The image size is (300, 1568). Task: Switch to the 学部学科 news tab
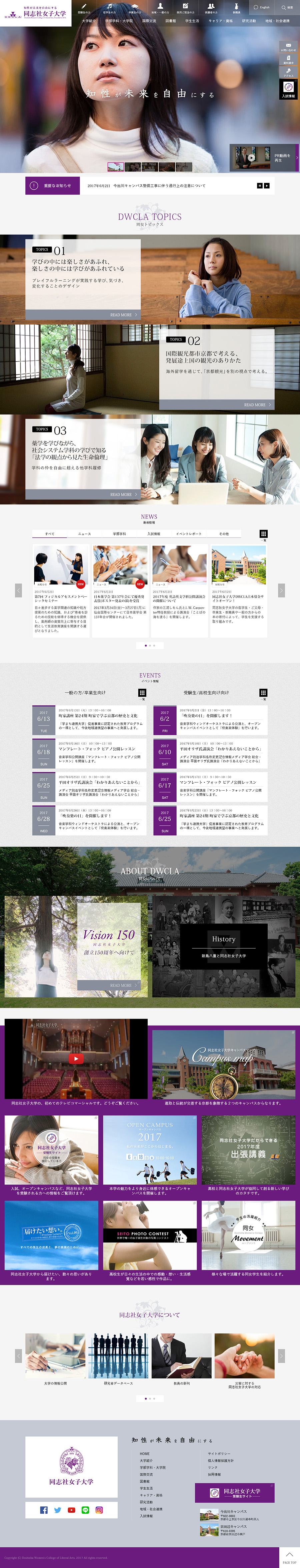pos(119,534)
